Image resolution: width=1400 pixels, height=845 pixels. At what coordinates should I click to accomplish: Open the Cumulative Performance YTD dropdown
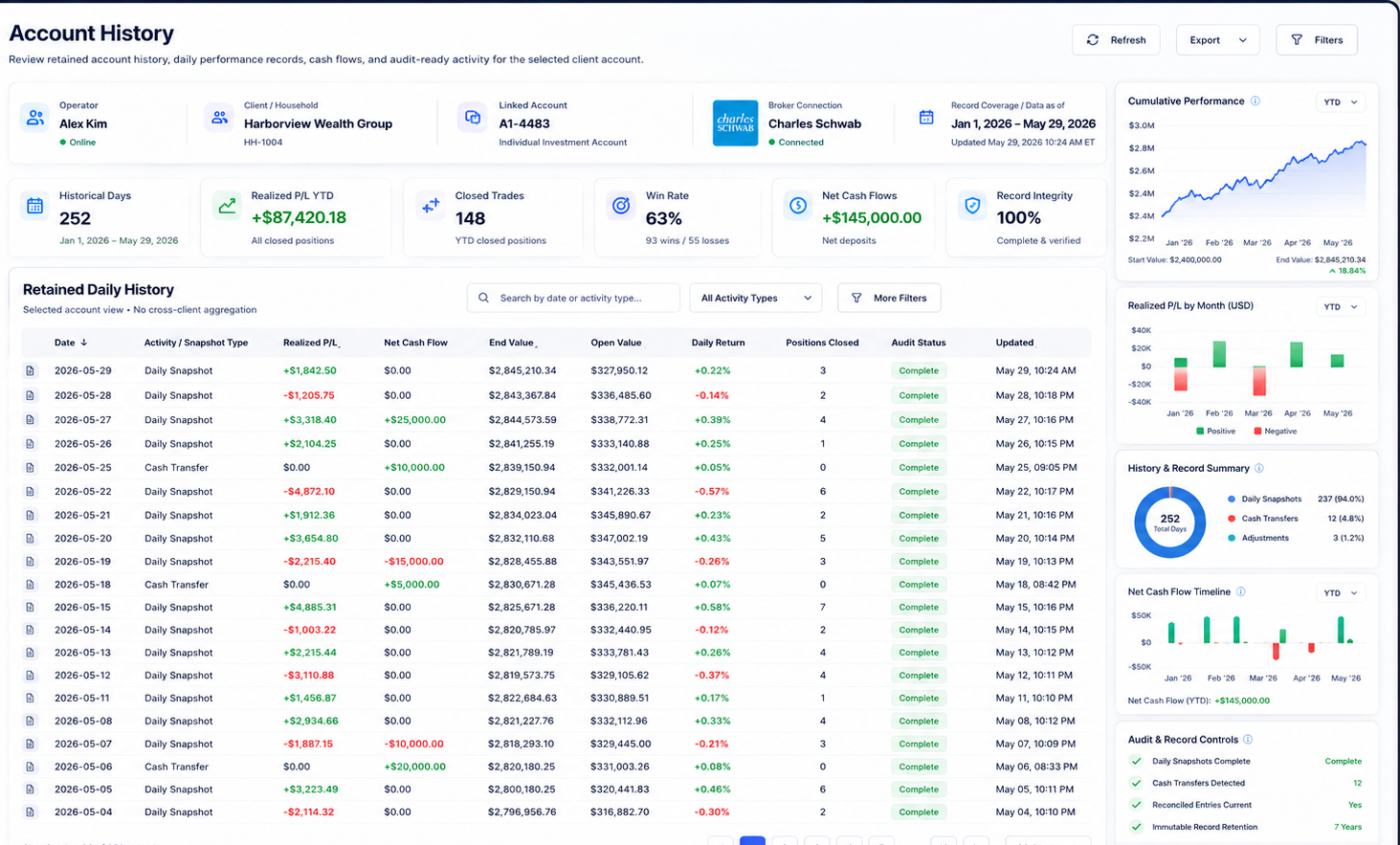[x=1341, y=102]
